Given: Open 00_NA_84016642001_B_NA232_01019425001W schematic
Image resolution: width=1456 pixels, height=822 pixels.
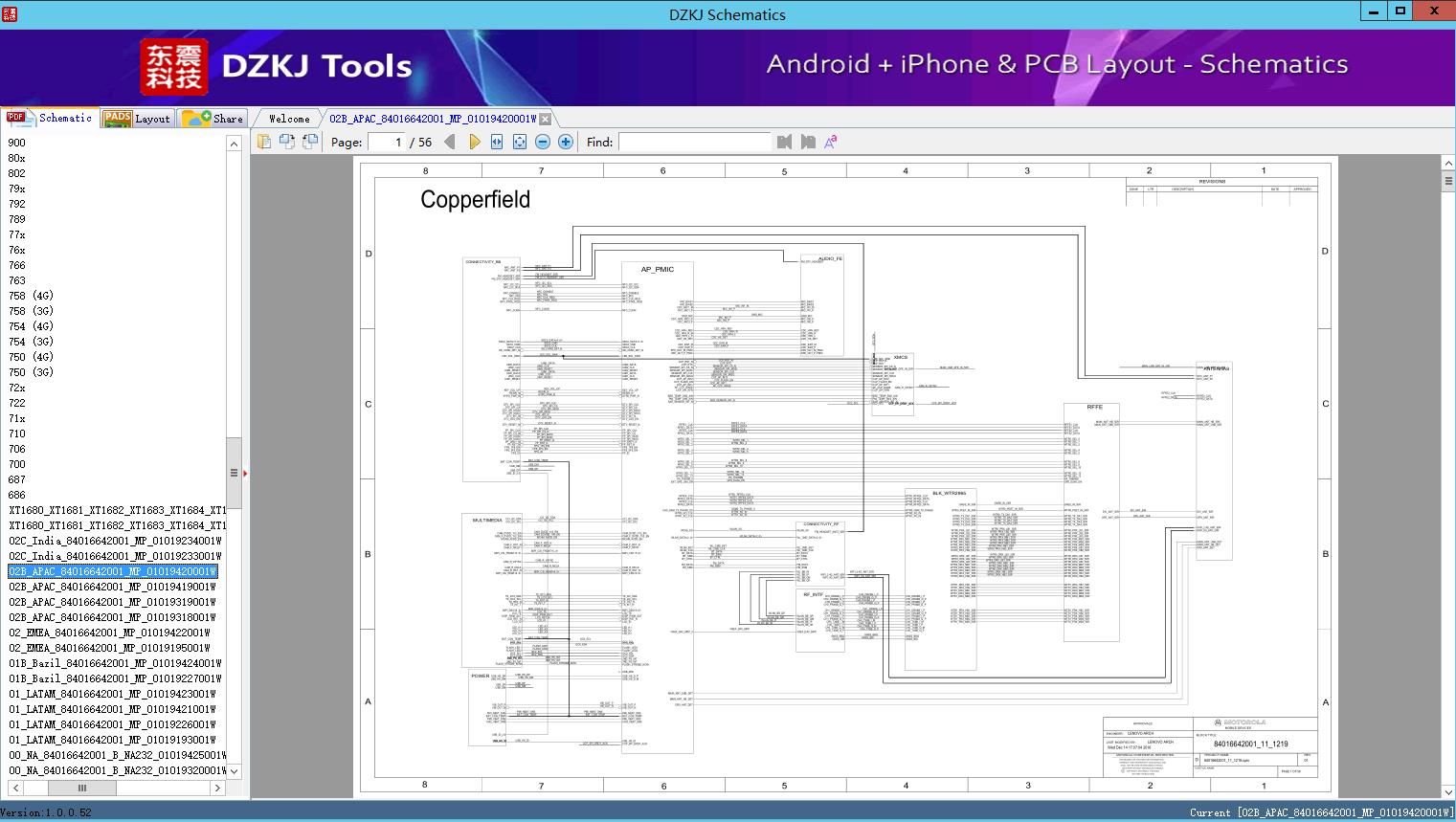Looking at the screenshot, I should point(117,755).
